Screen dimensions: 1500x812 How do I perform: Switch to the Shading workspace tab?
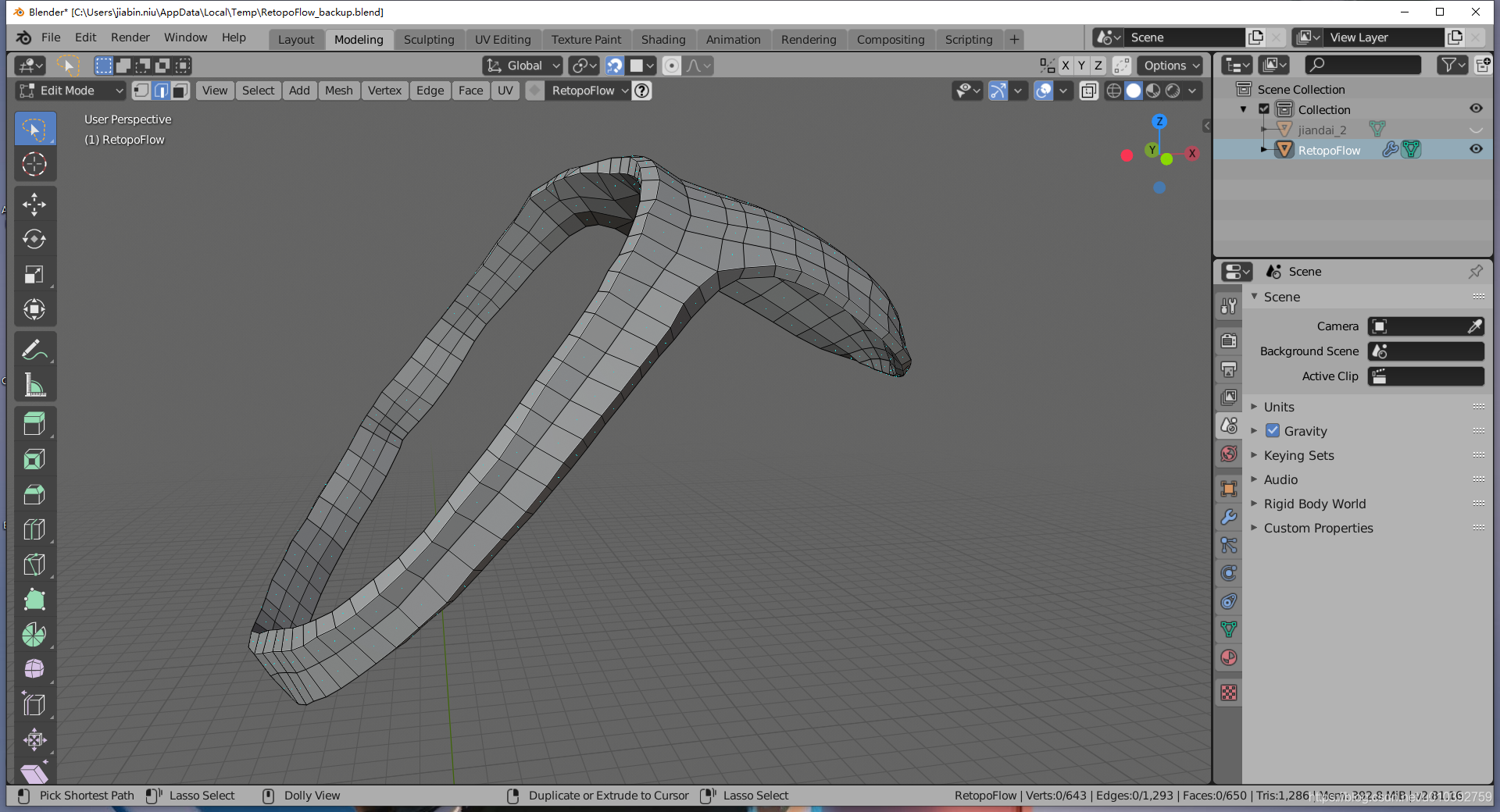tap(663, 39)
